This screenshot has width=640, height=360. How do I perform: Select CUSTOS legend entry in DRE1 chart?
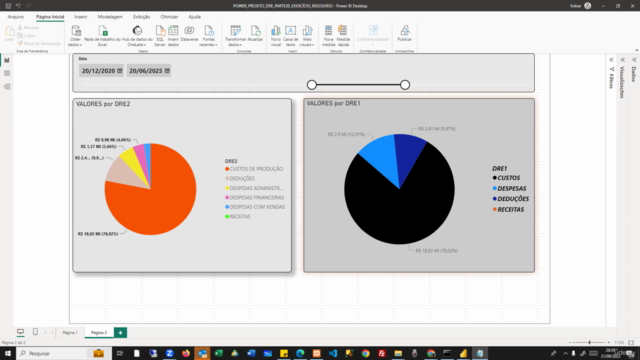click(x=506, y=178)
